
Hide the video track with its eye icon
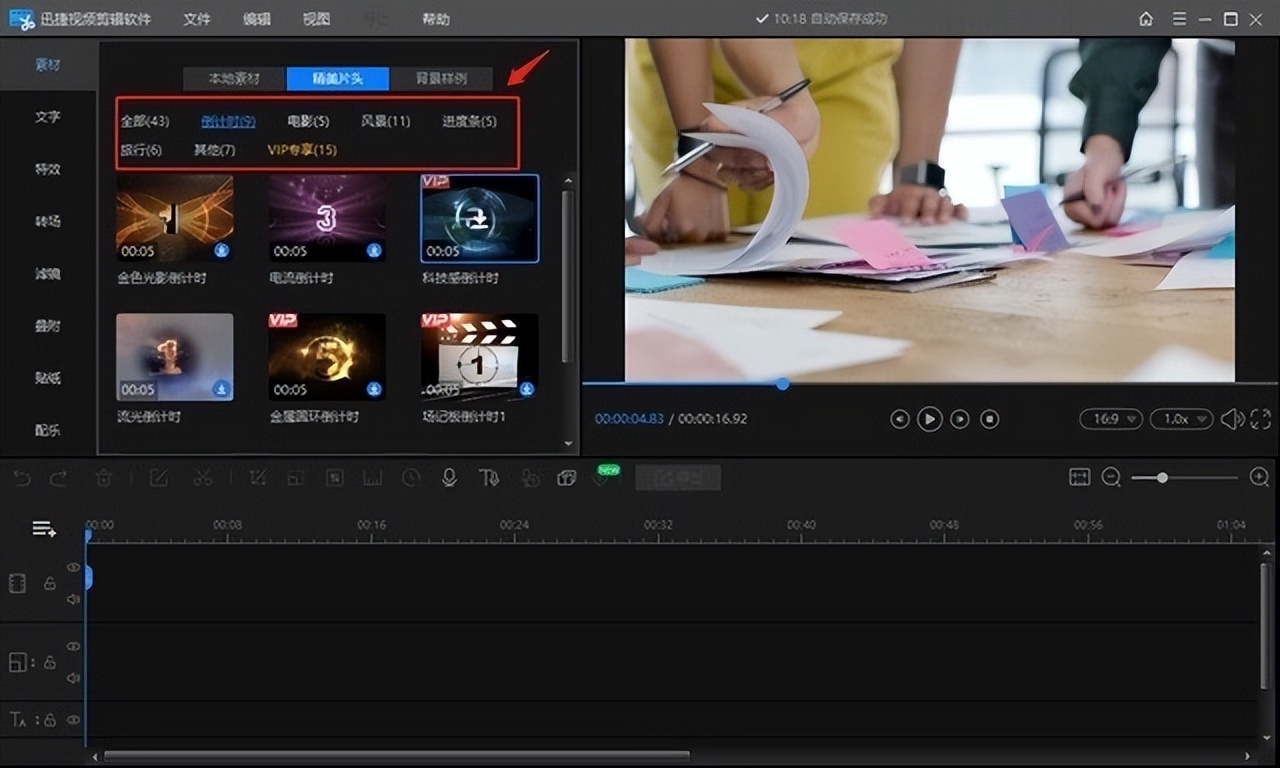point(73,567)
